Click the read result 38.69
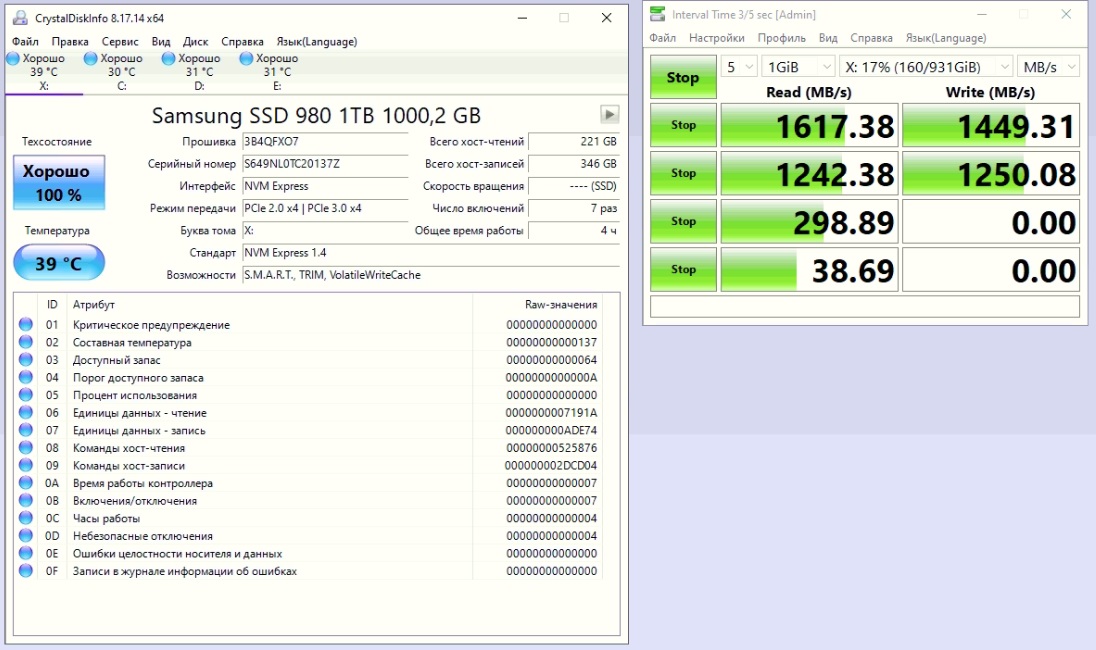This screenshot has height=650, width=1096. (809, 270)
